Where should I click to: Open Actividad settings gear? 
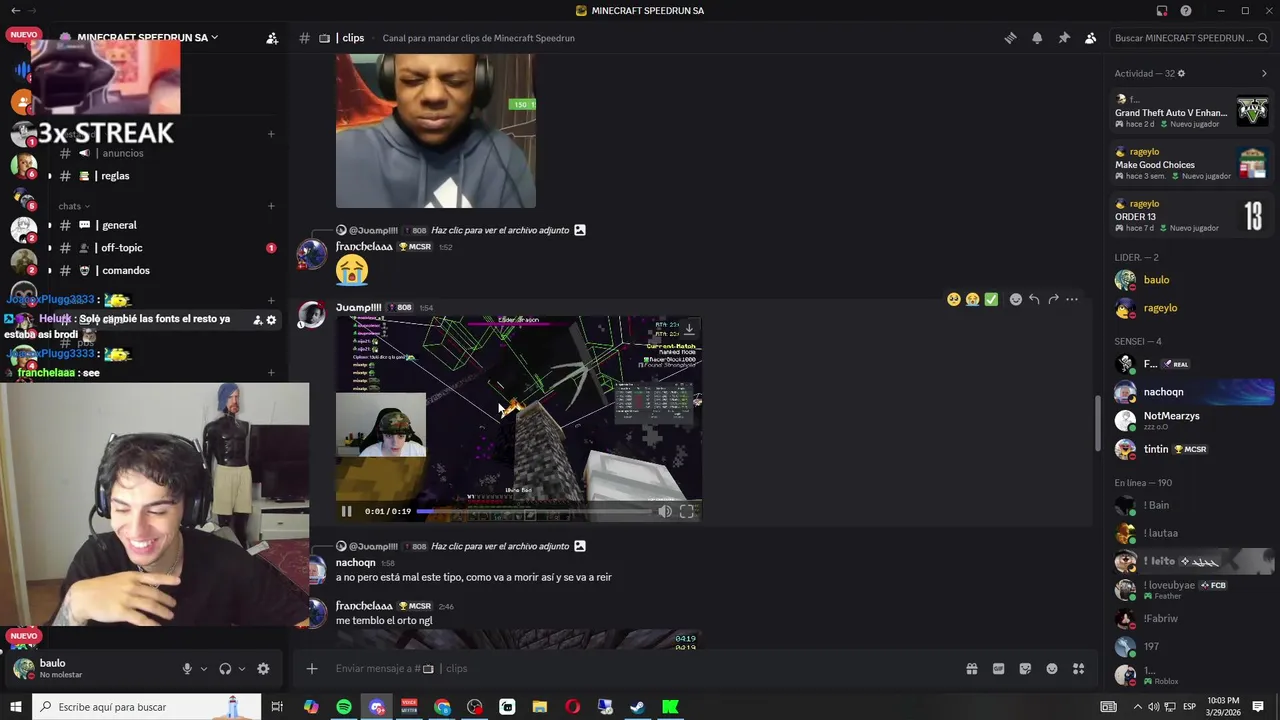(1181, 73)
